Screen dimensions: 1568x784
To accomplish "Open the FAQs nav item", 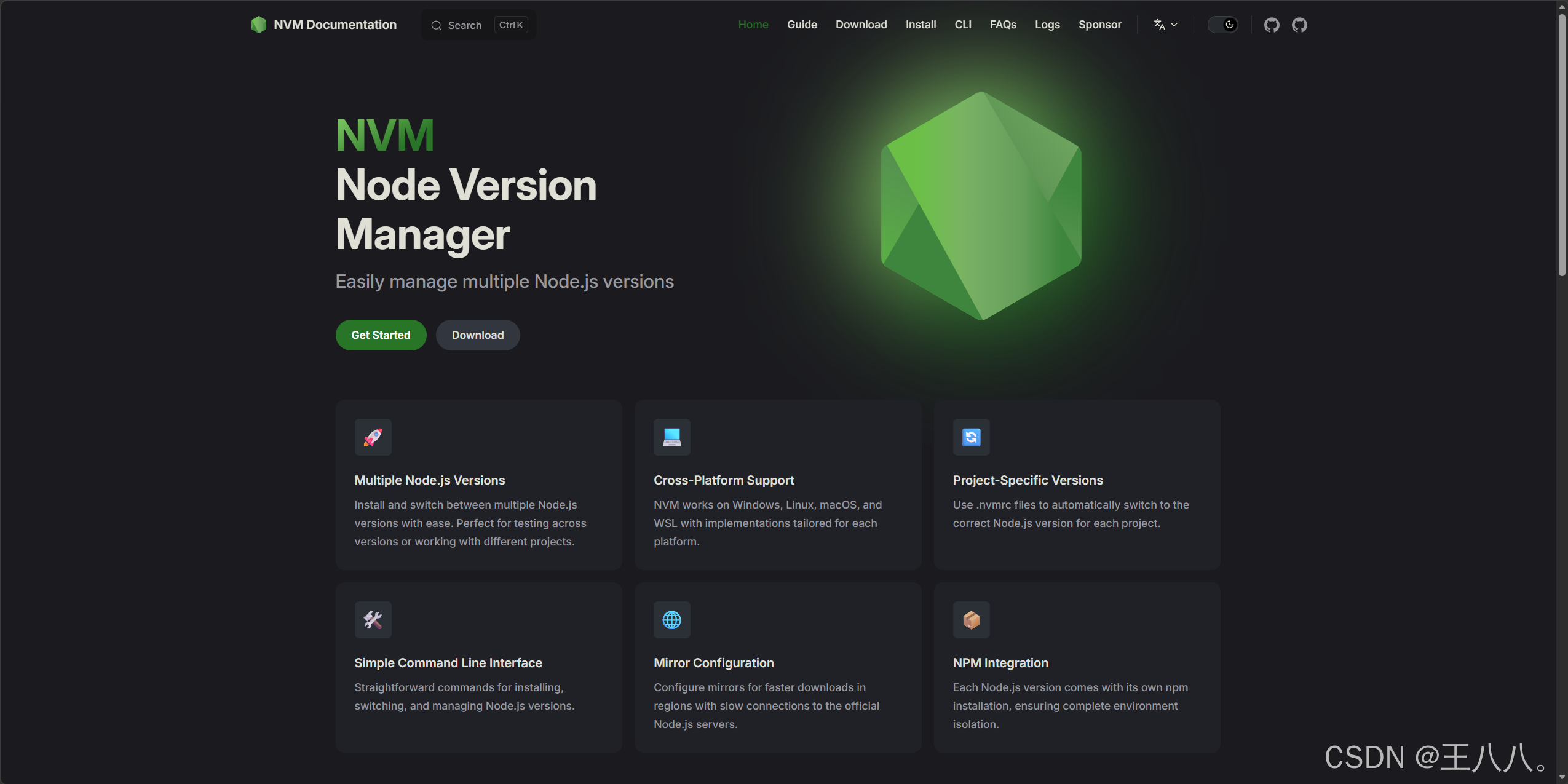I will click(x=1003, y=25).
